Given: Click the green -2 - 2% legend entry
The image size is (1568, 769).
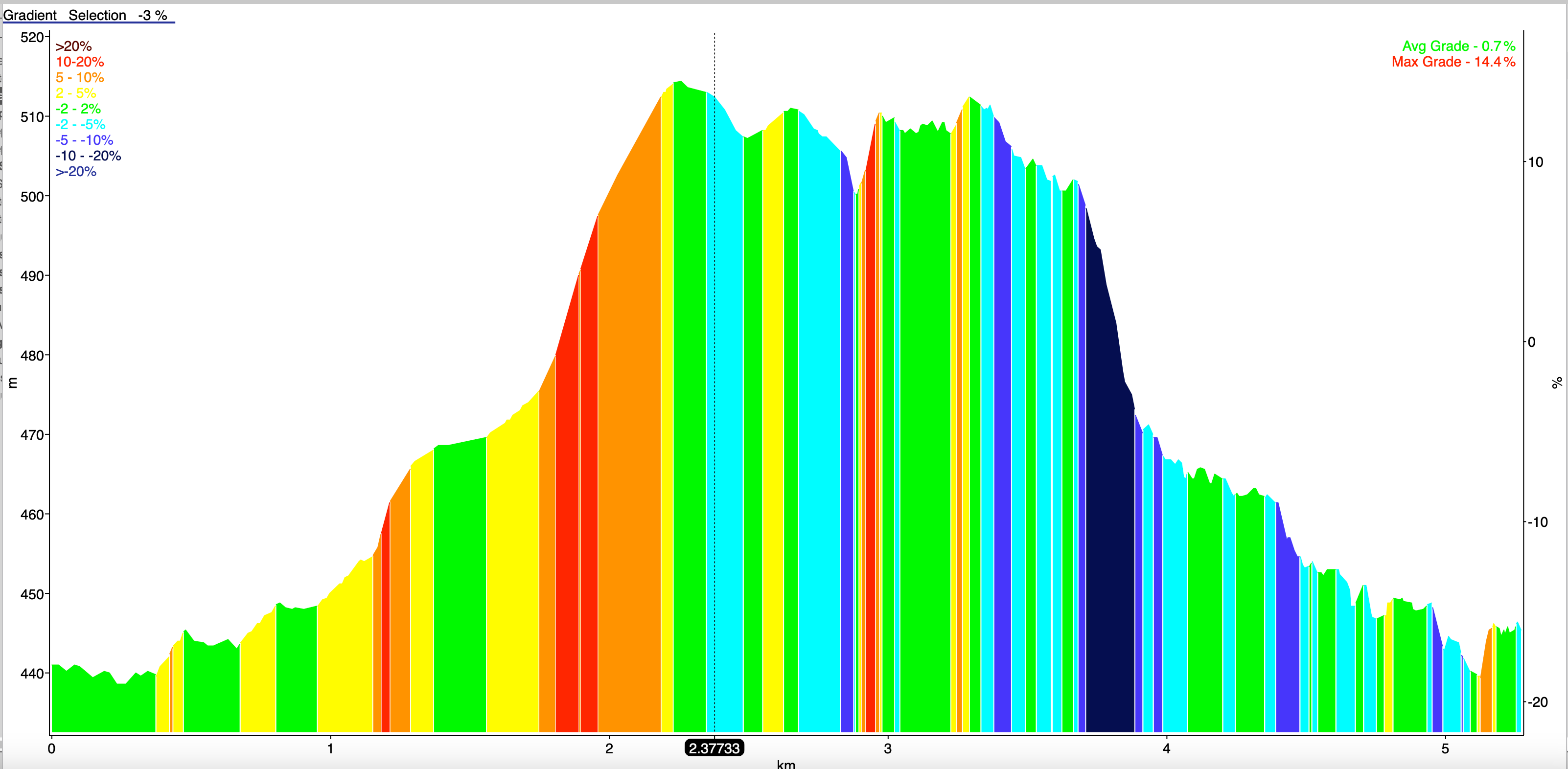Looking at the screenshot, I should coord(78,109).
